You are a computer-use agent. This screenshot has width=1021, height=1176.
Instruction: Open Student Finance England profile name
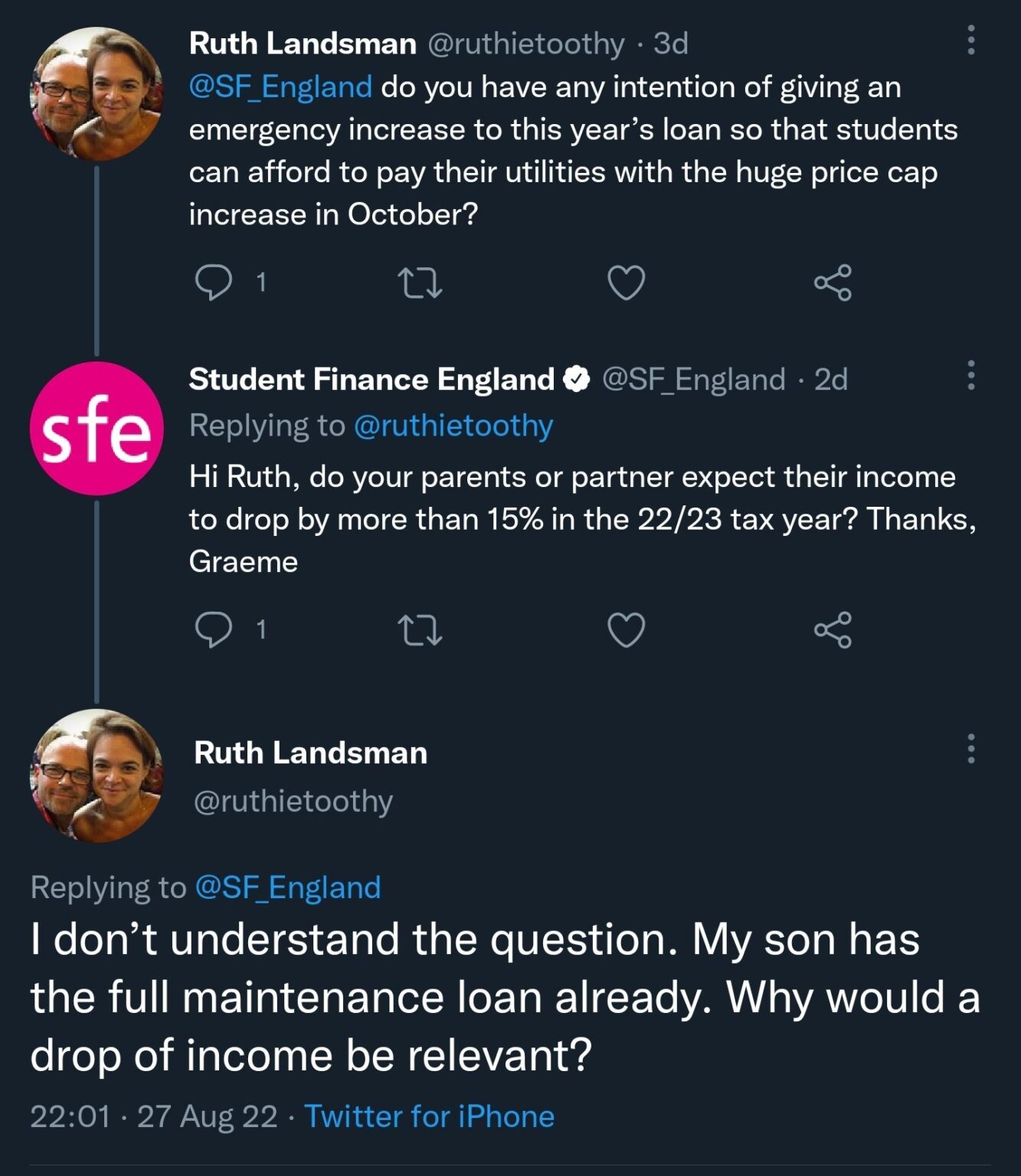click(371, 379)
